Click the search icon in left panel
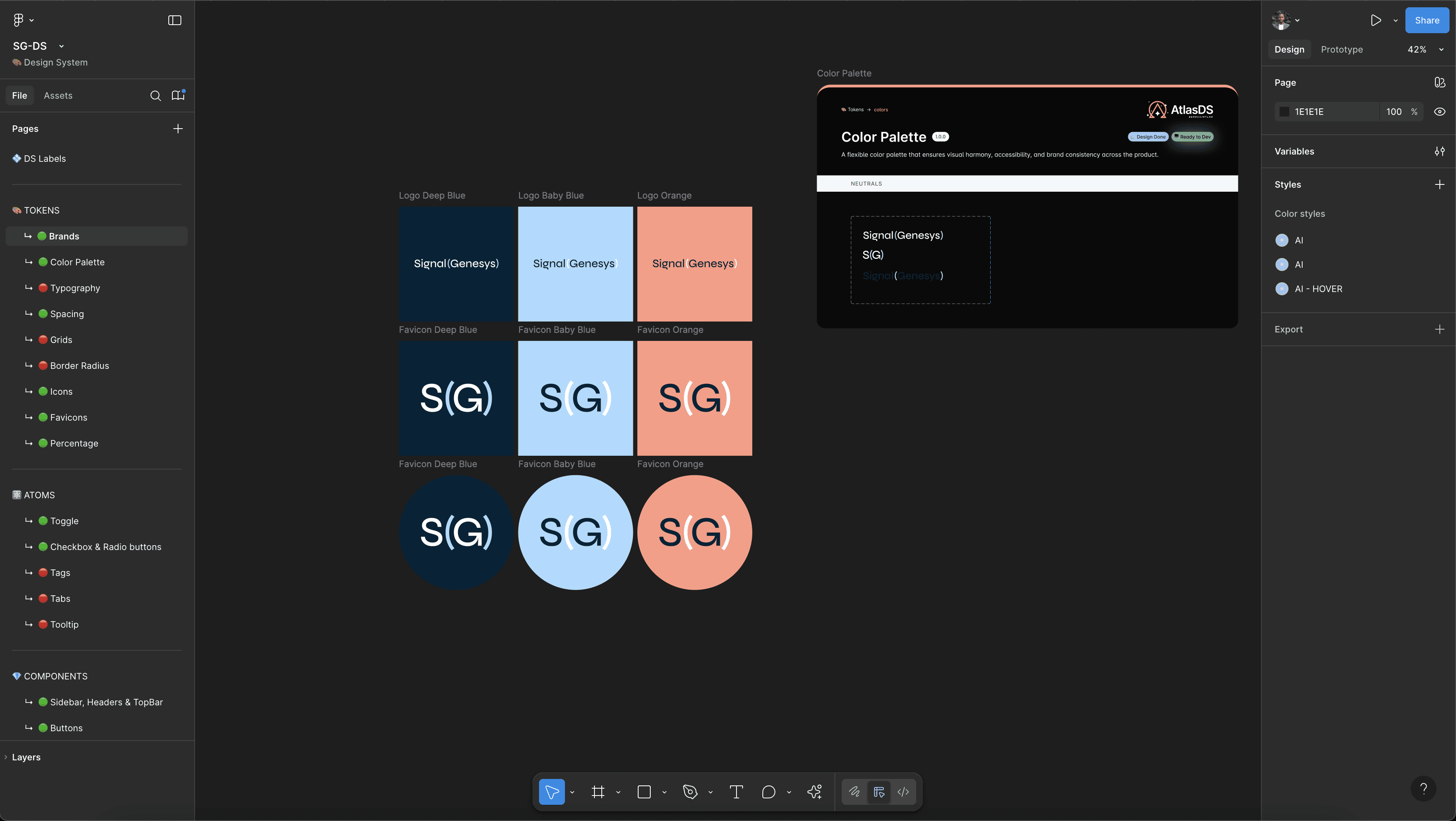This screenshot has height=821, width=1456. point(155,95)
